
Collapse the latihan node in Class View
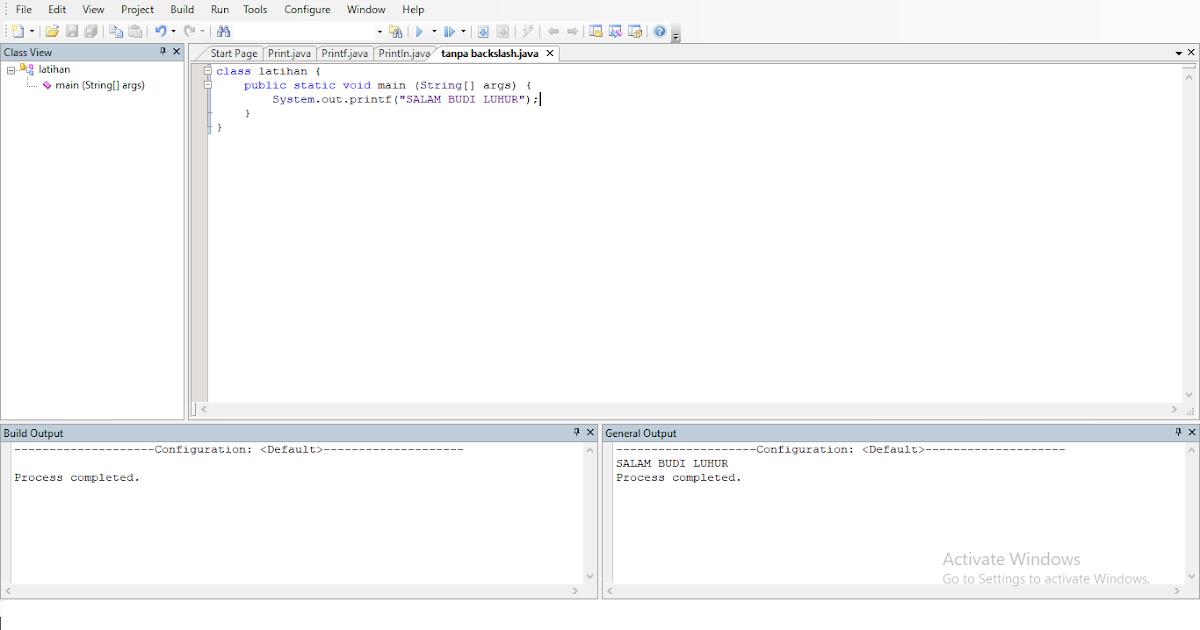pos(10,69)
